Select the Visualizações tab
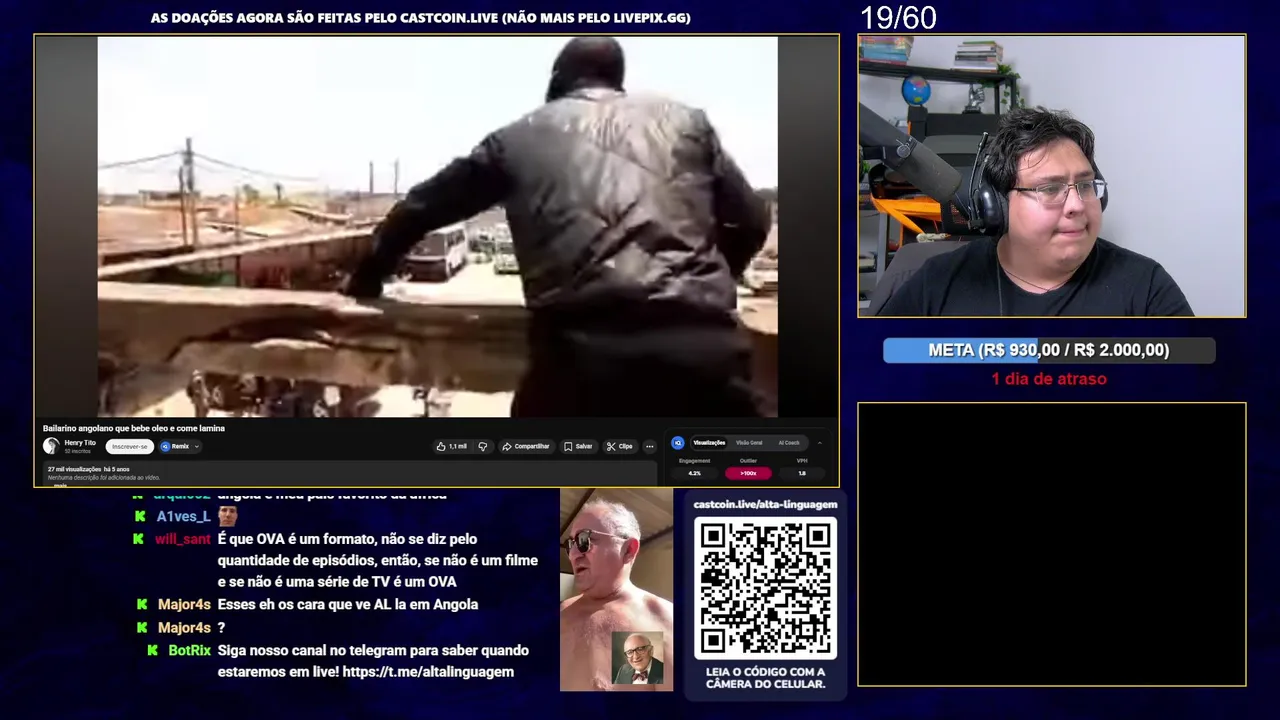Viewport: 1280px width, 720px height. 709,442
